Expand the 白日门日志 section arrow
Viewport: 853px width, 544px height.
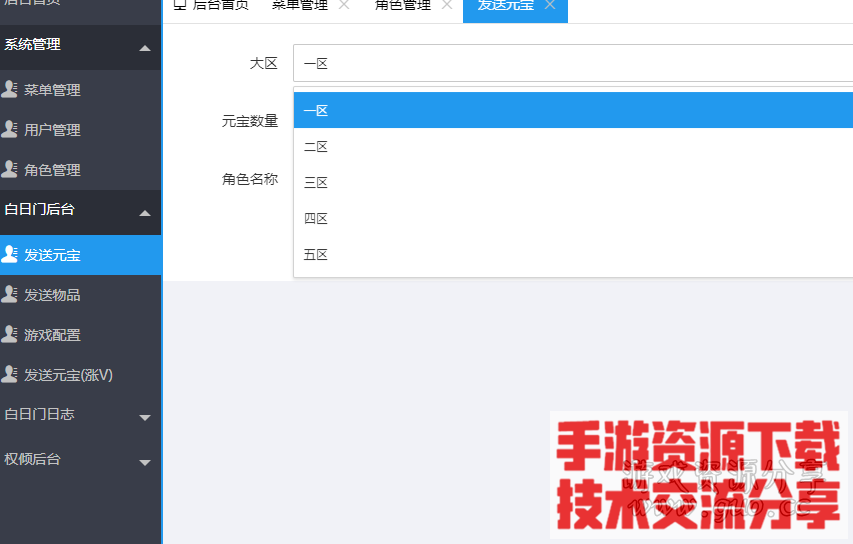145,418
